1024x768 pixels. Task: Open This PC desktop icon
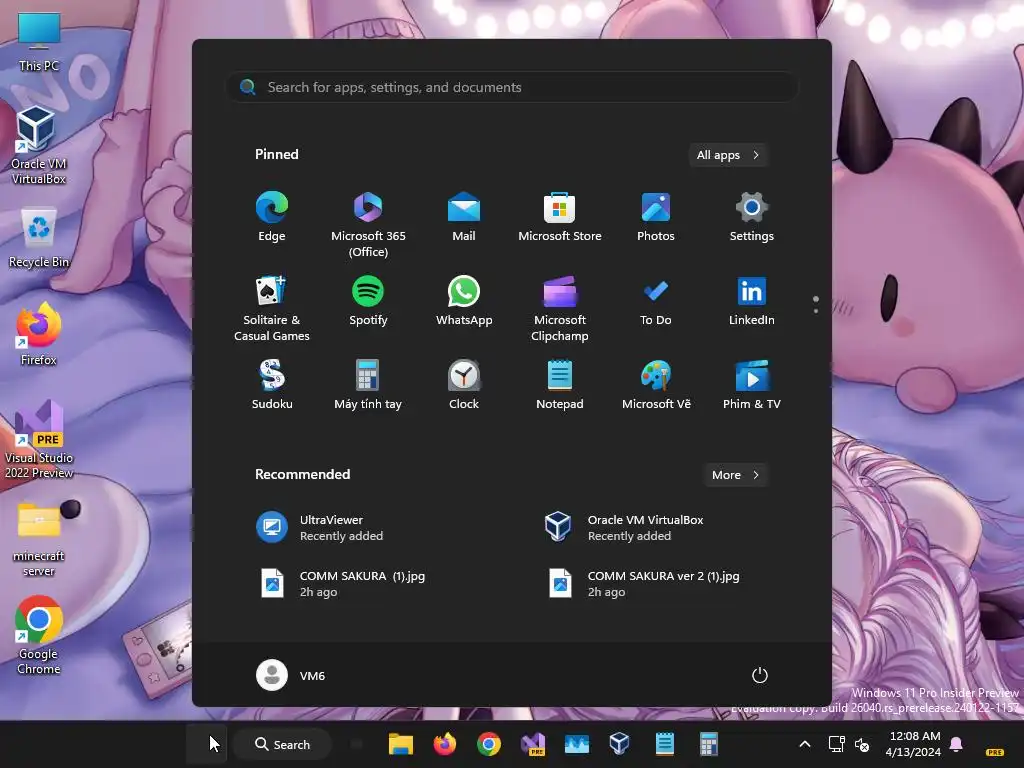tap(39, 42)
